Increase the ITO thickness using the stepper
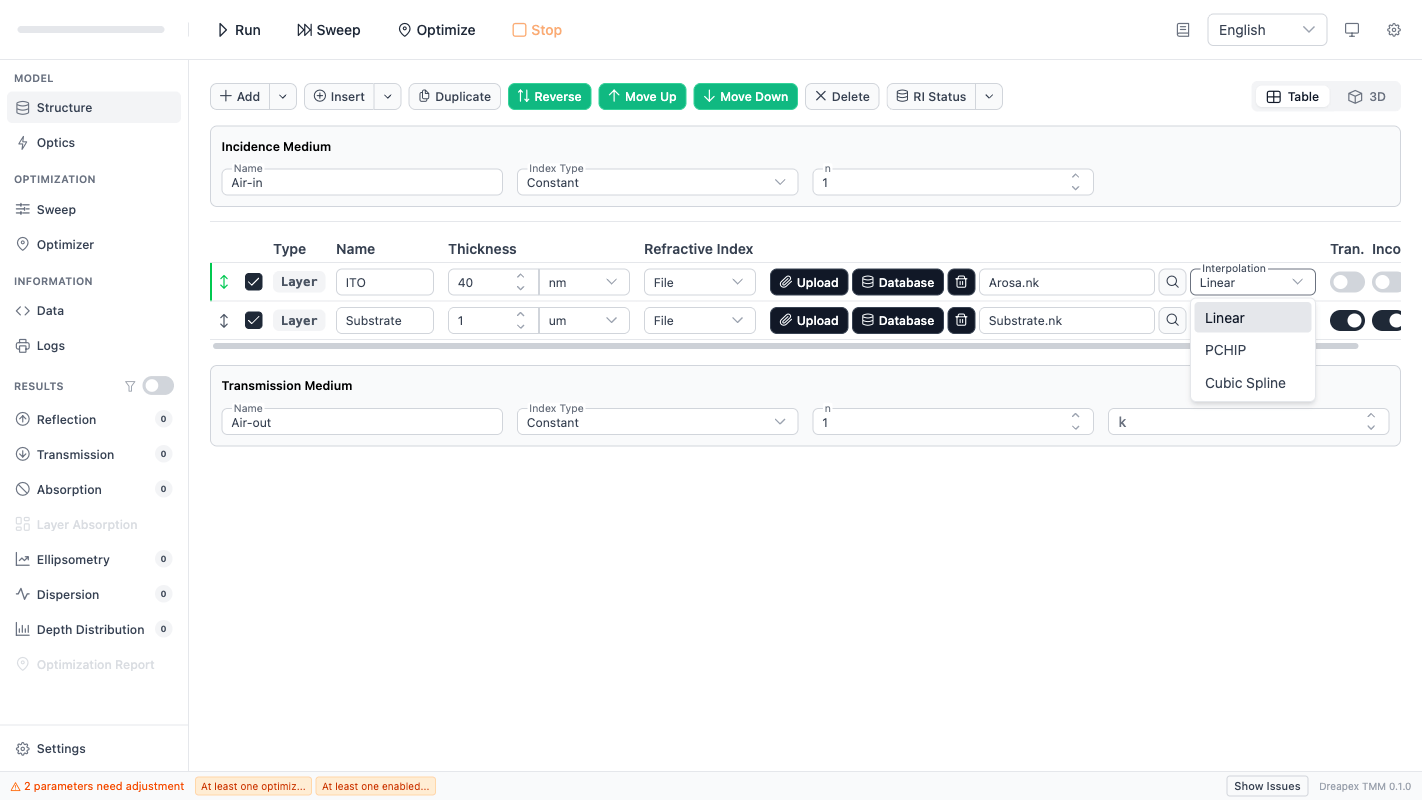This screenshot has height=800, width=1422. (520, 276)
